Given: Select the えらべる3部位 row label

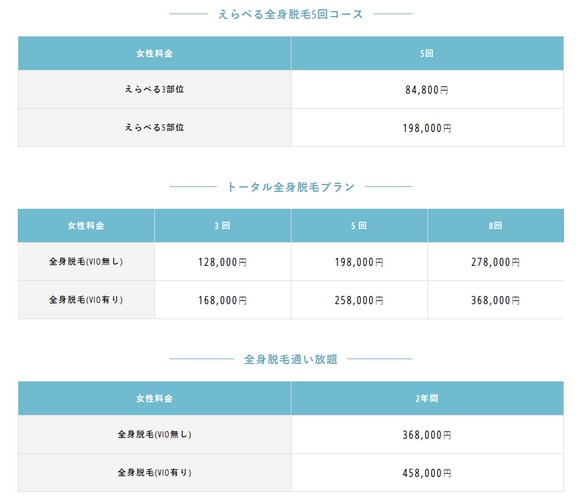Looking at the screenshot, I should (x=154, y=89).
